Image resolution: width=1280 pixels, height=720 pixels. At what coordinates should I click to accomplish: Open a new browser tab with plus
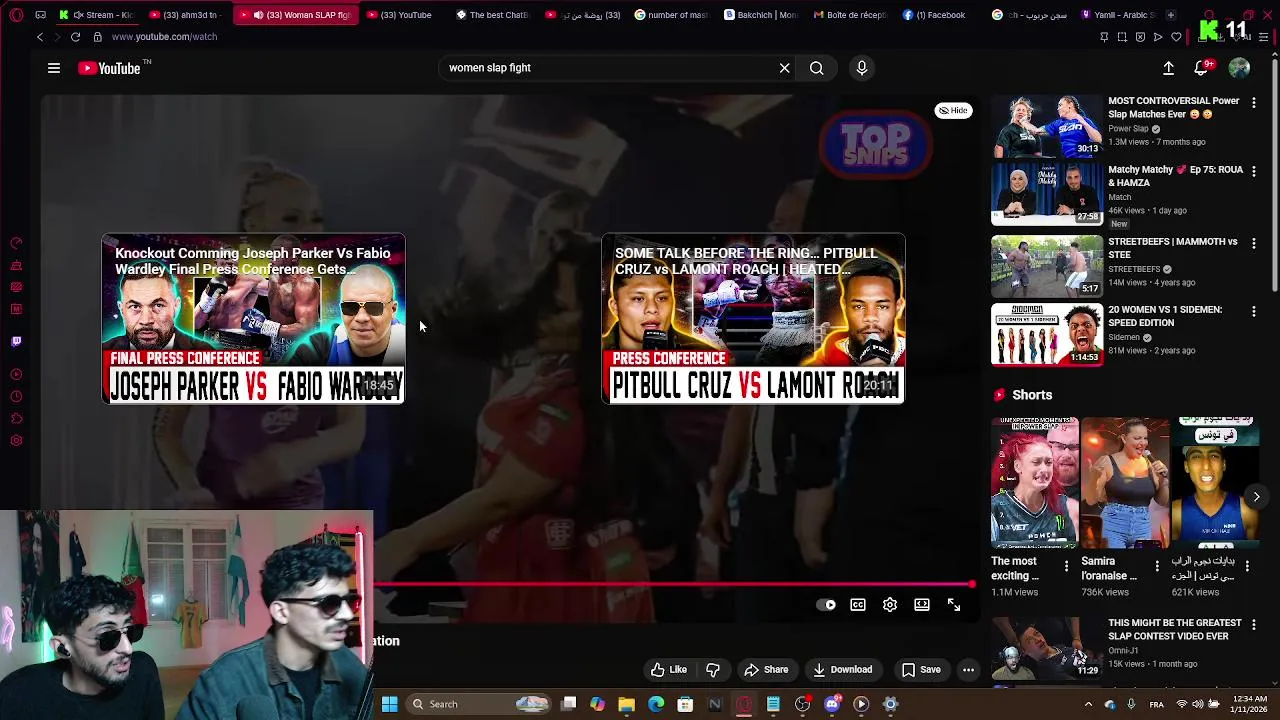click(x=1171, y=15)
